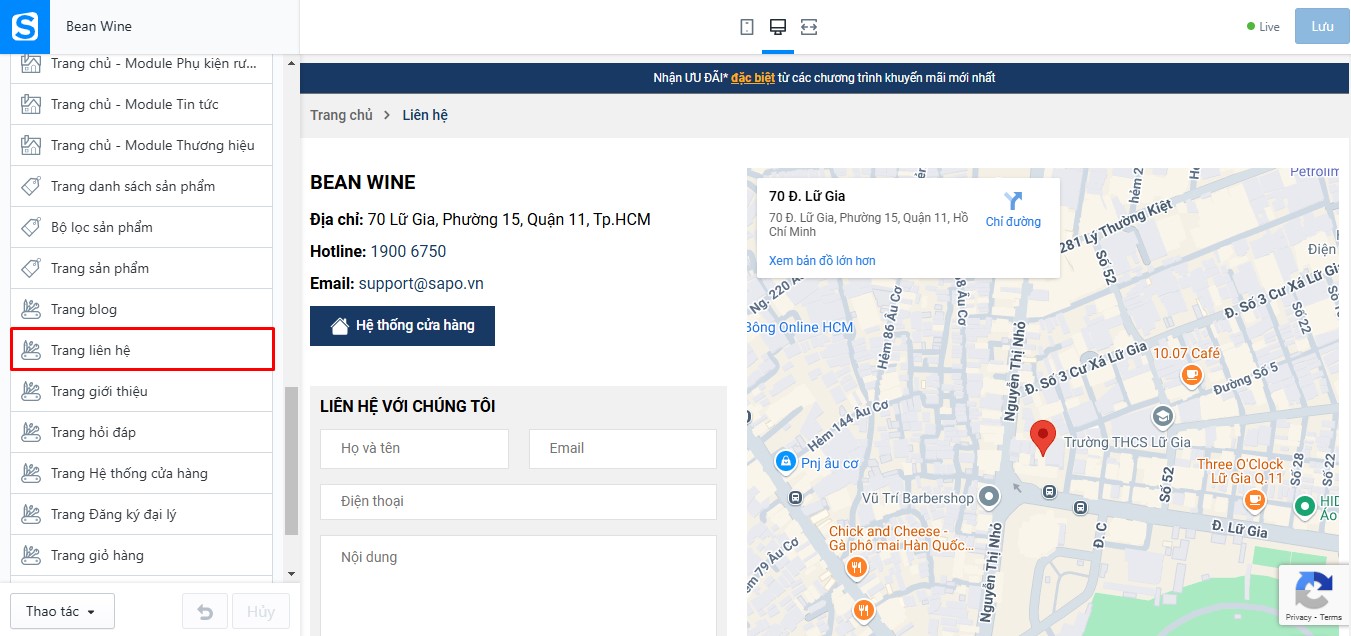This screenshot has height=636, width=1351.
Task: Click the Chỉ đường directions icon
Action: click(1013, 201)
